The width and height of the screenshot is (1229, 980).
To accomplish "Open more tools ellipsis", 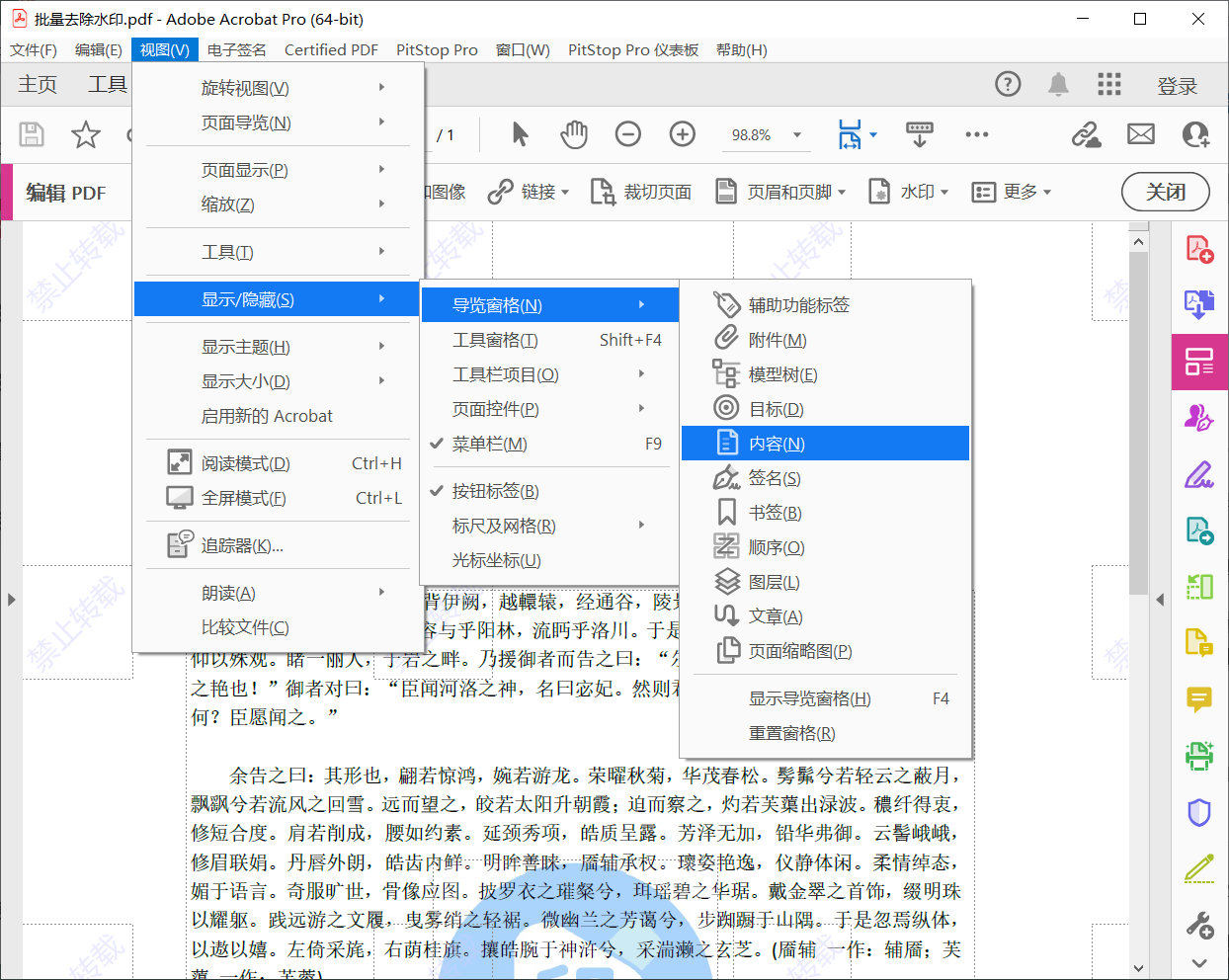I will tap(977, 134).
